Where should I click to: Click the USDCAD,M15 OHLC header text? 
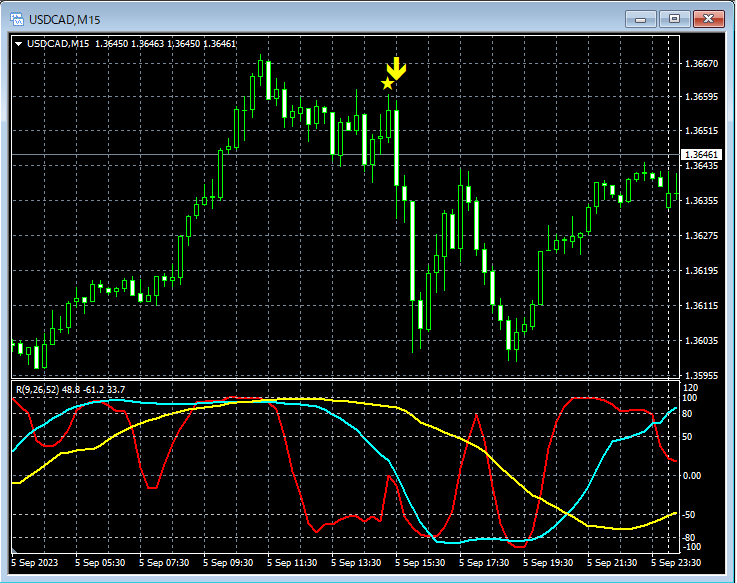click(x=131, y=44)
